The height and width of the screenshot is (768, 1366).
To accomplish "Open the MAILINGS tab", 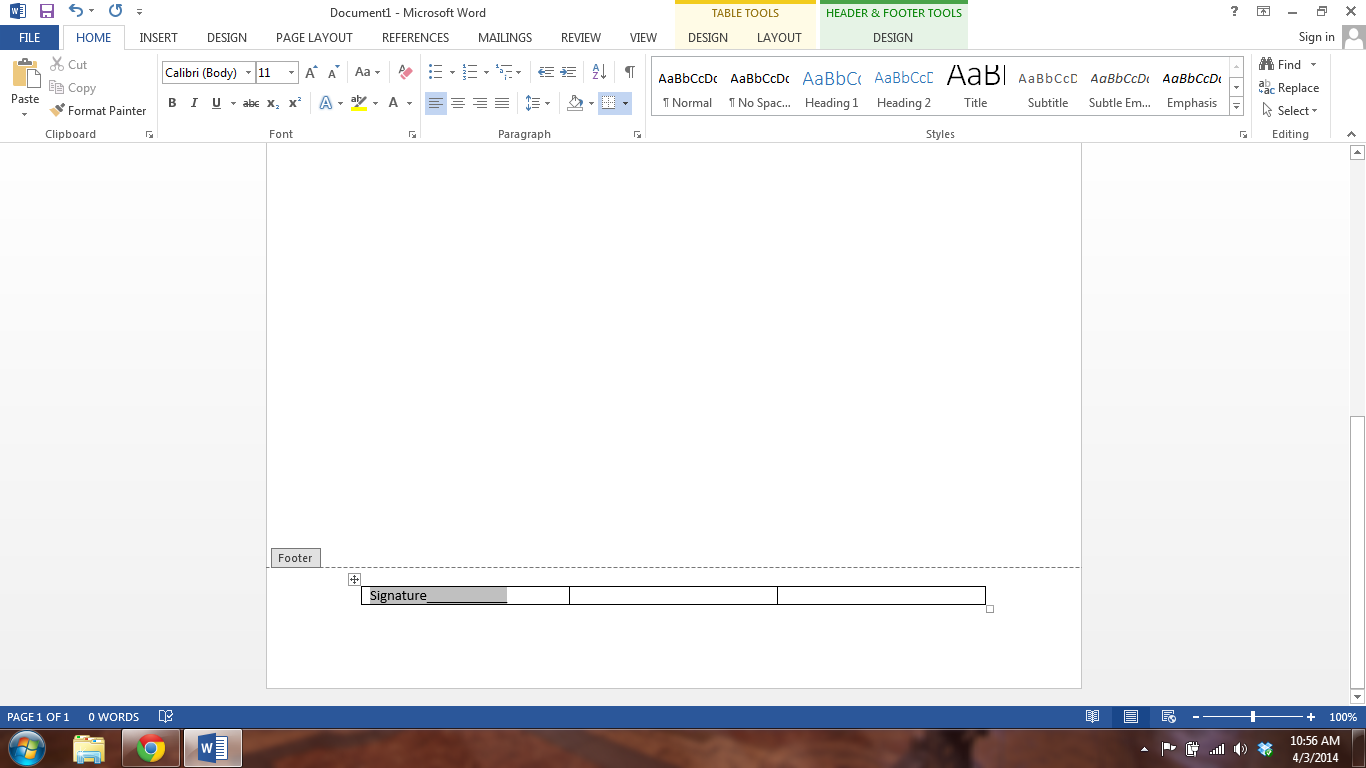I will click(505, 38).
